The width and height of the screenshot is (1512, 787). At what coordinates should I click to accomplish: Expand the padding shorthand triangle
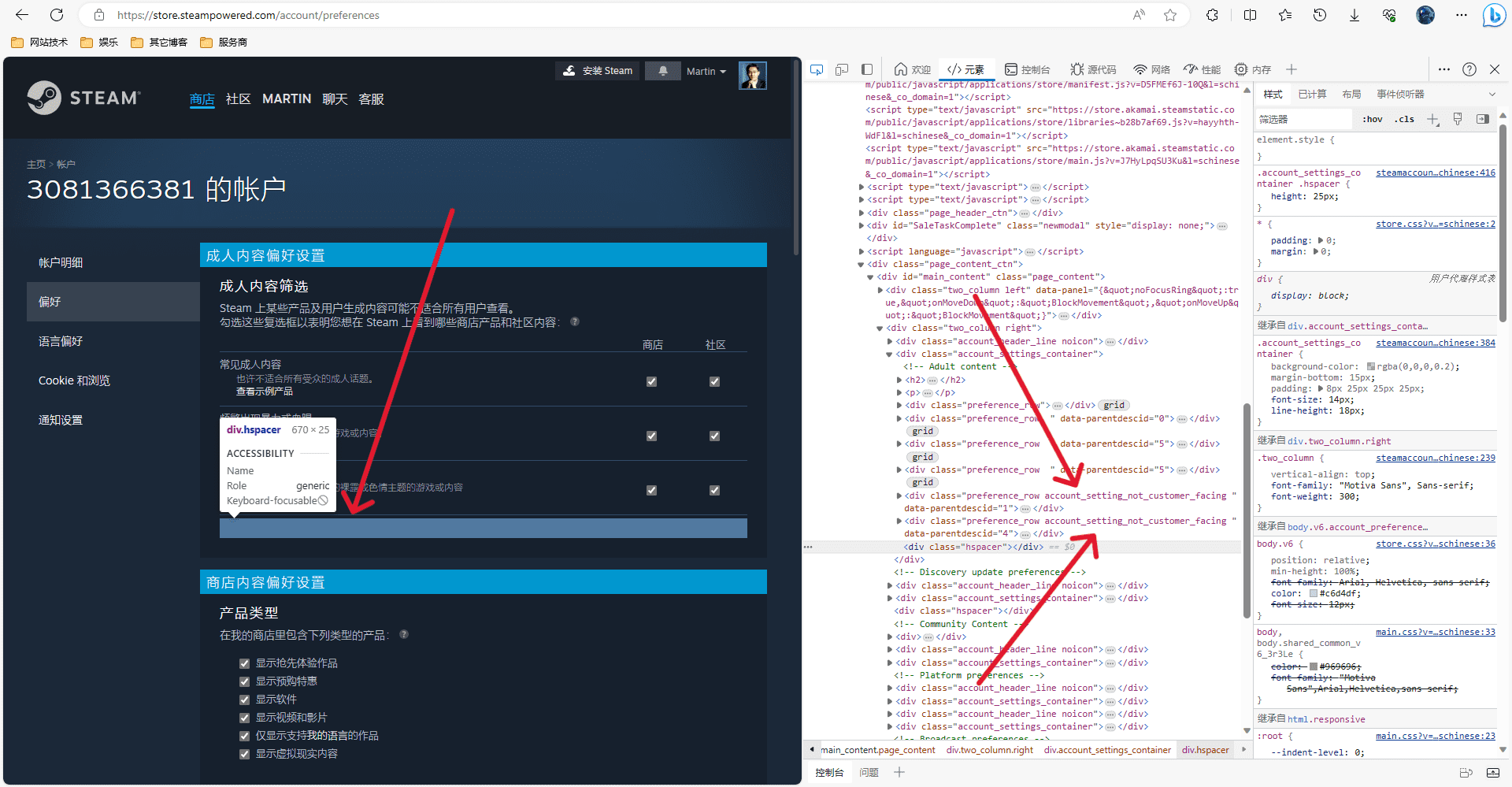[x=1321, y=240]
